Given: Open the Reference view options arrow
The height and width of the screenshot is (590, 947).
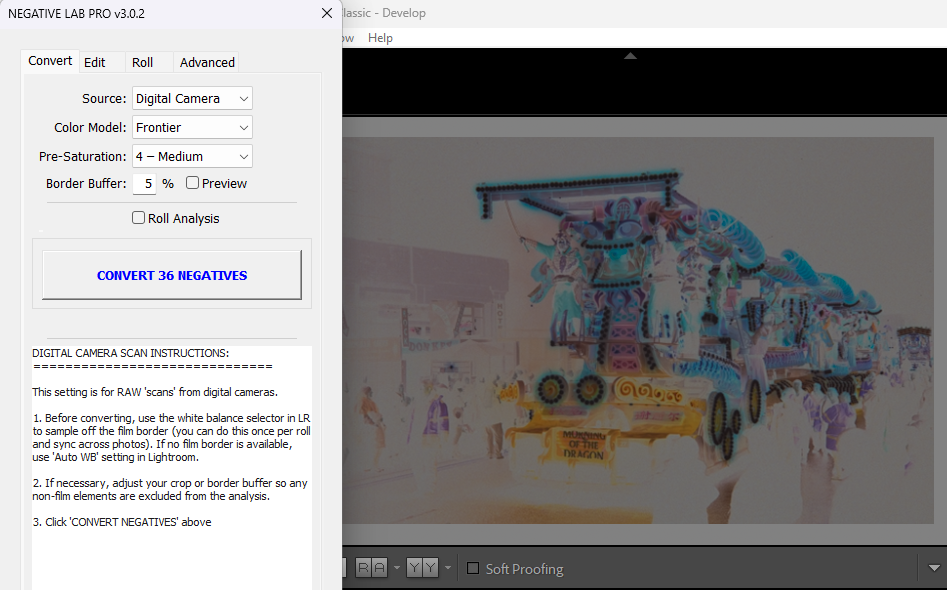Looking at the screenshot, I should point(396,568).
